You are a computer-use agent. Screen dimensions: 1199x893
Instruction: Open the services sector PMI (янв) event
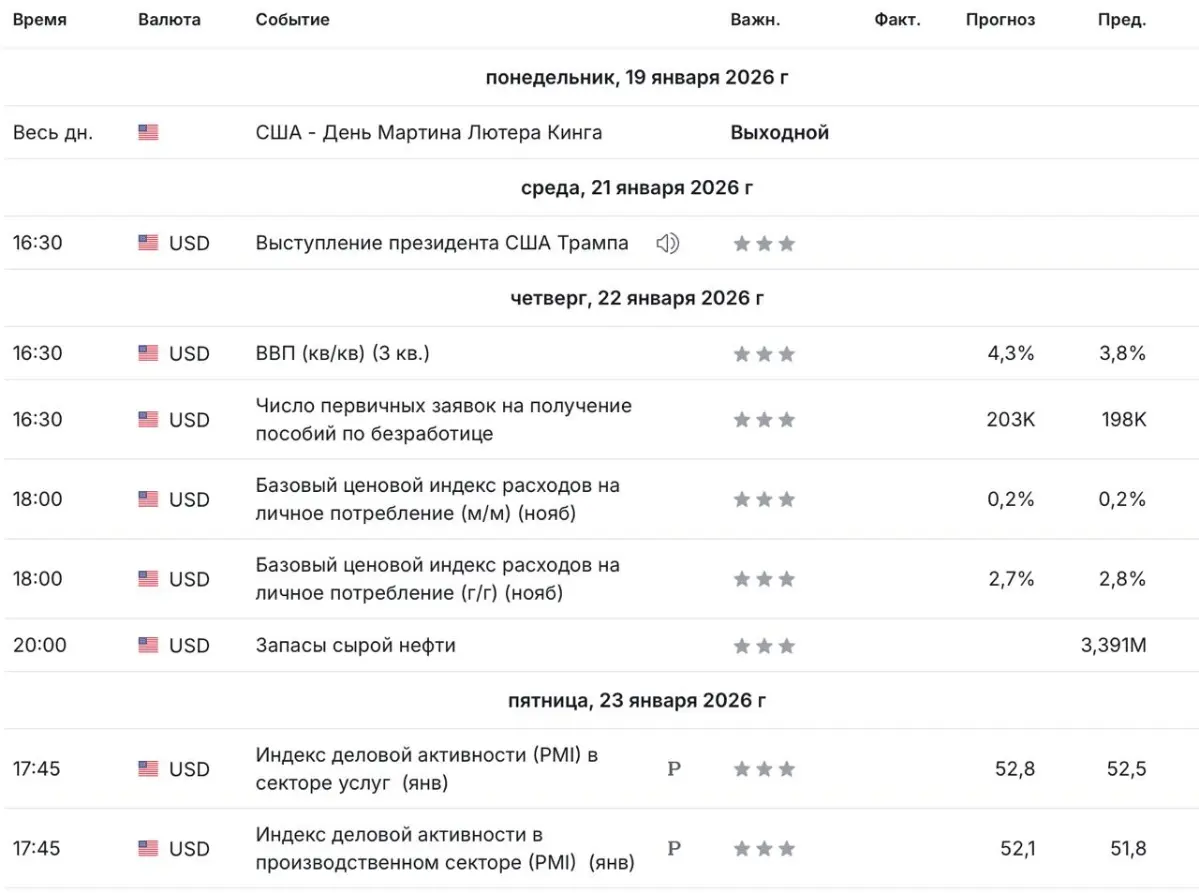click(x=426, y=768)
